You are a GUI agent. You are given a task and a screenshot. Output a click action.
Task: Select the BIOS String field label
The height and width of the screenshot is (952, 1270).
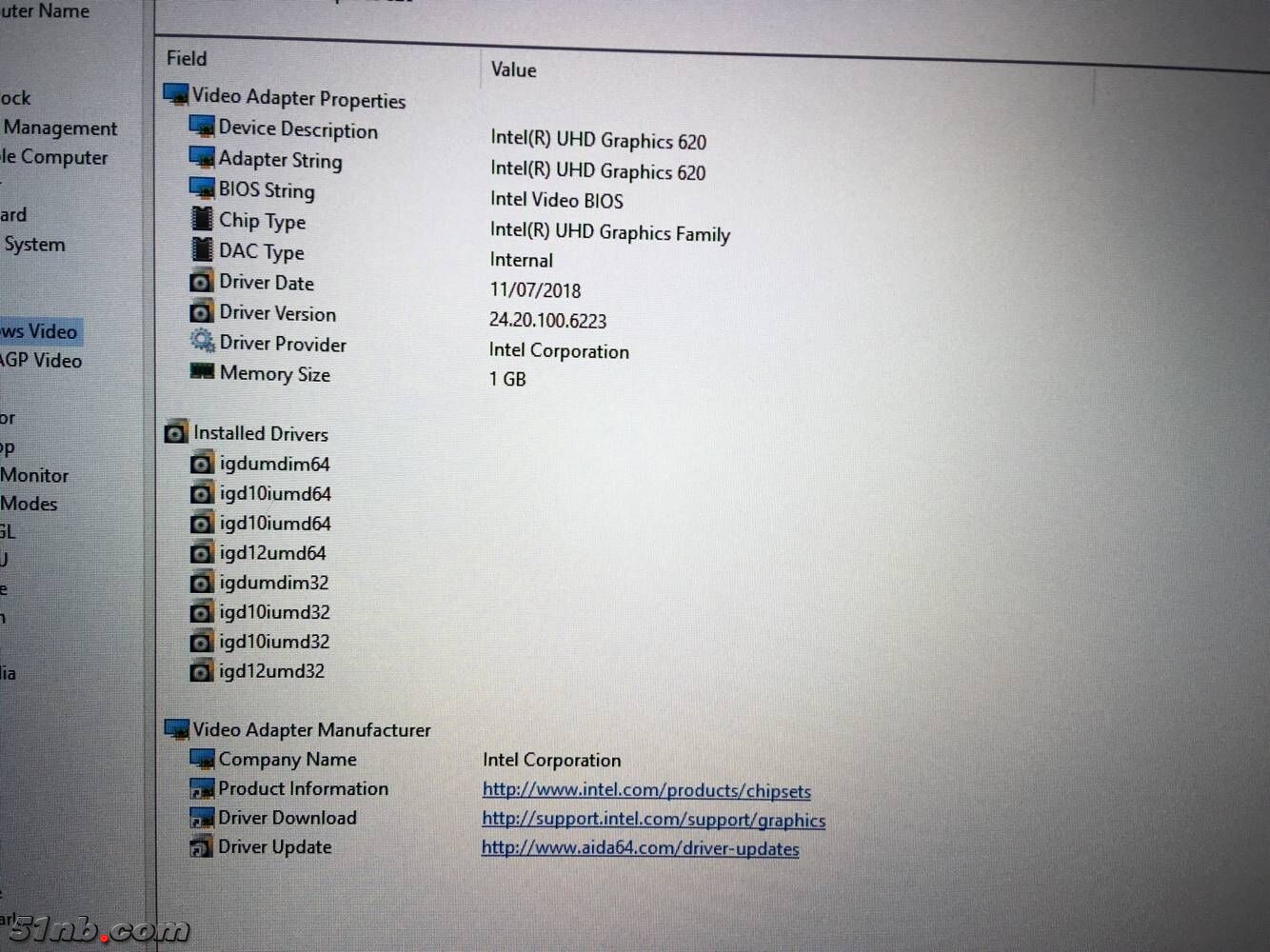[x=267, y=190]
